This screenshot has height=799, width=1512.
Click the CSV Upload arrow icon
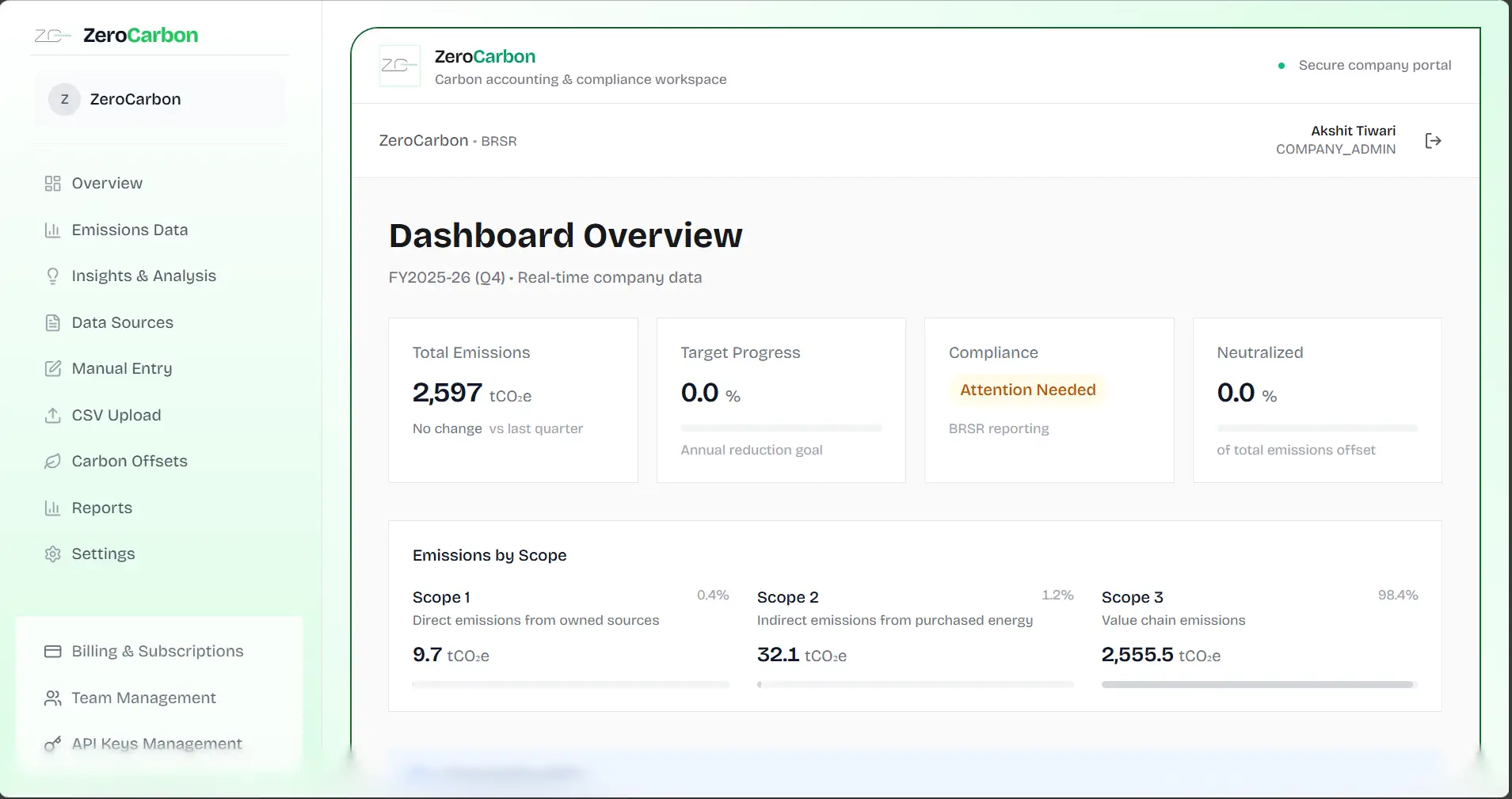52,415
